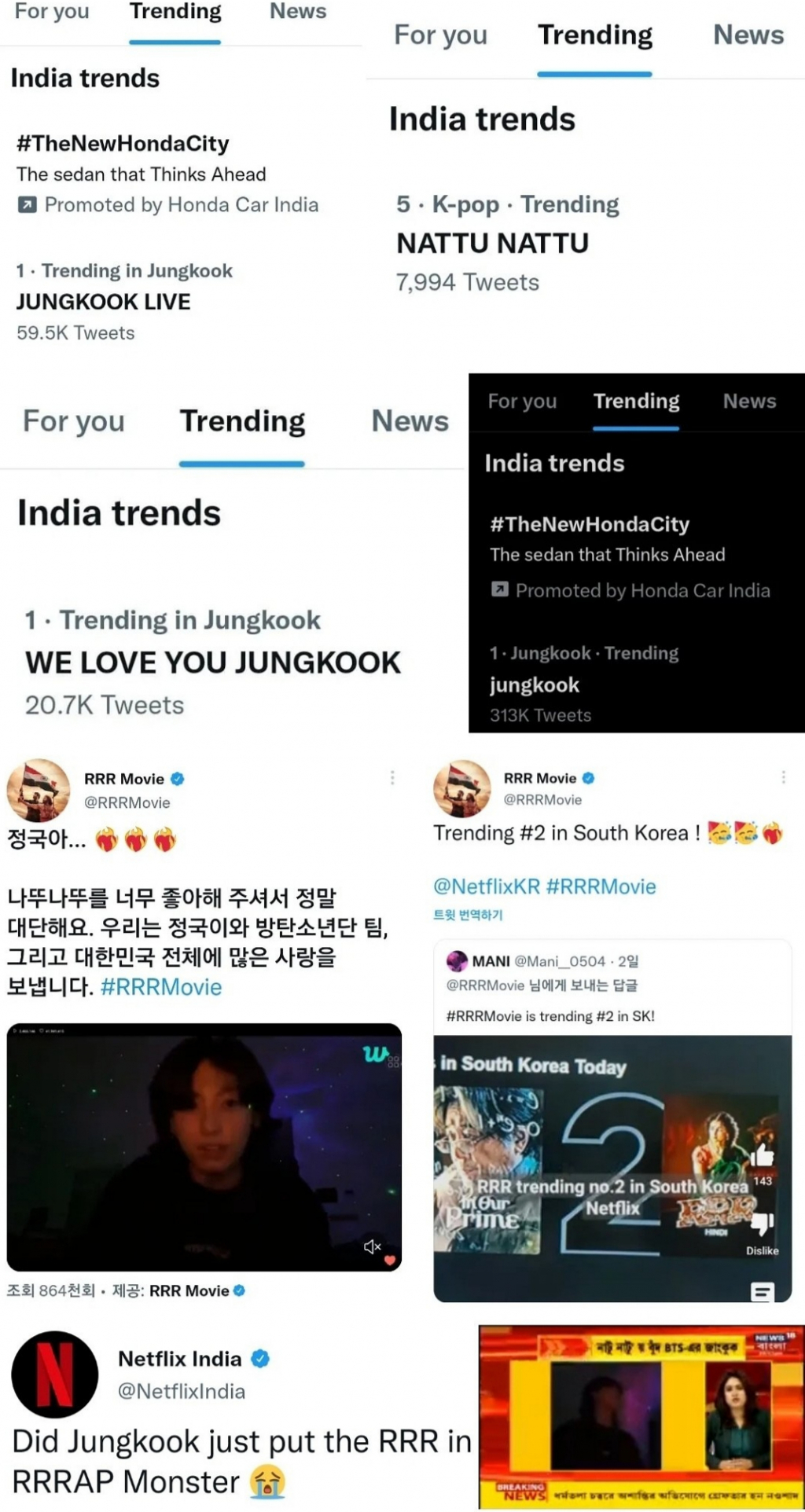Open the three-dot menu on Korean RRR tweet
This screenshot has height=1512, width=805.
click(392, 777)
